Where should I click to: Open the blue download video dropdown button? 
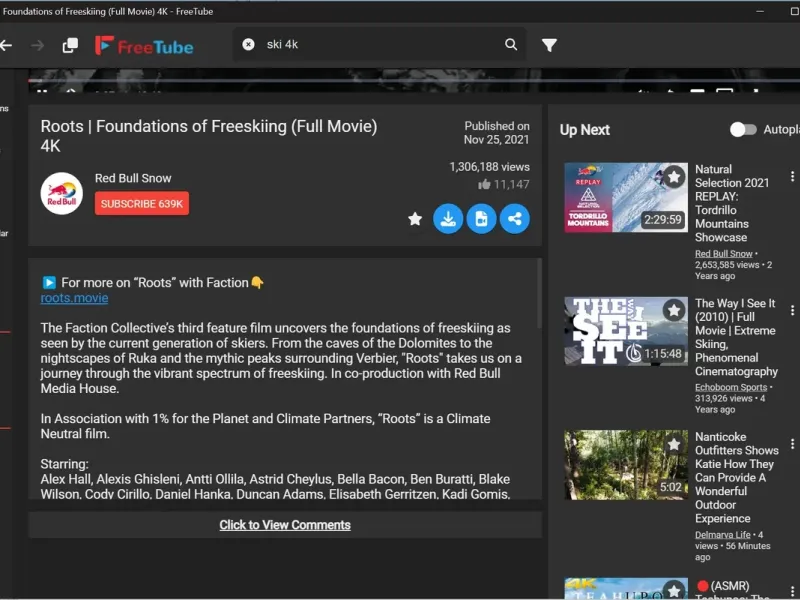[x=448, y=219]
